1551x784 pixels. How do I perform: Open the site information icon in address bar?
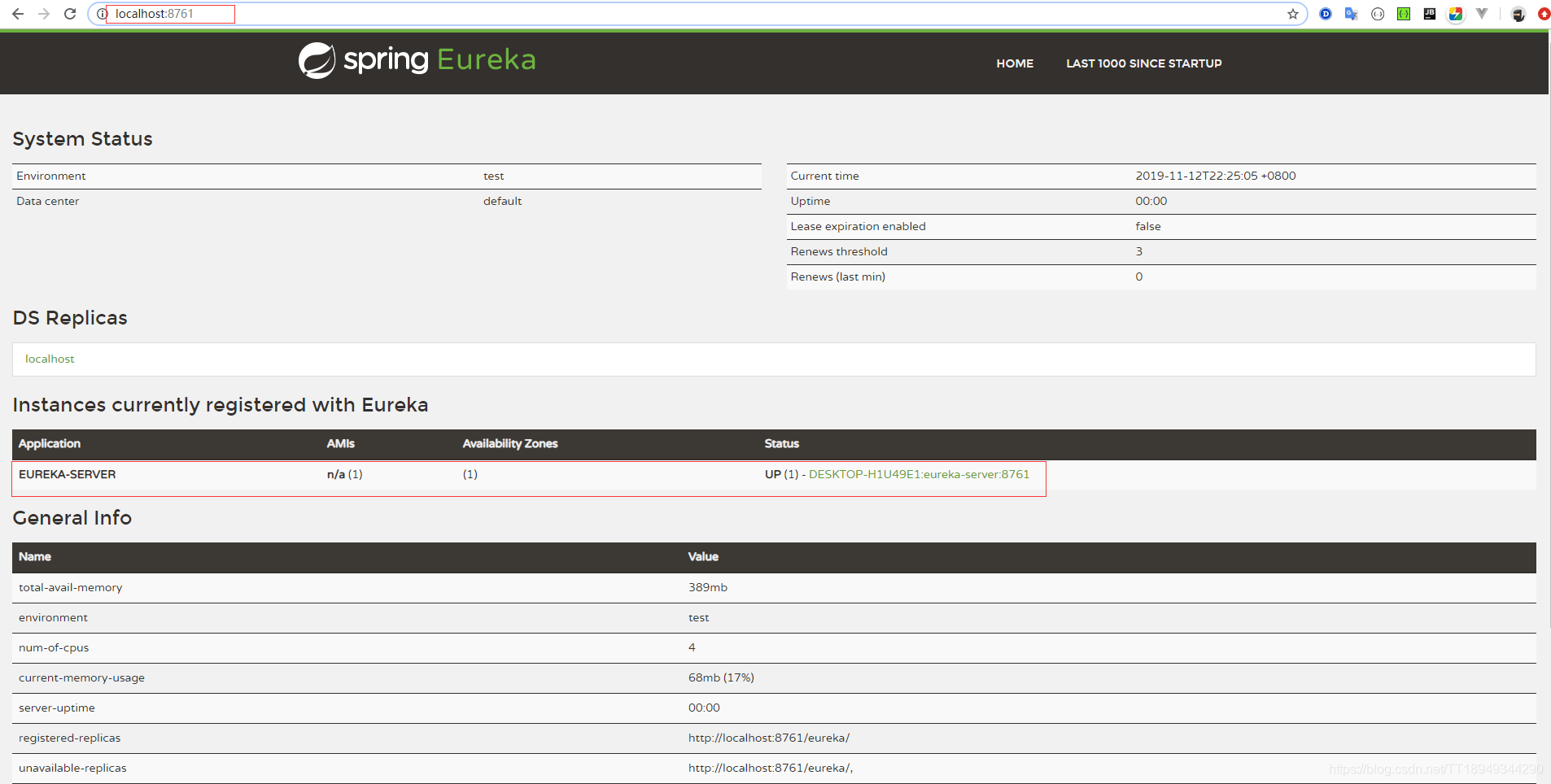coord(102,14)
